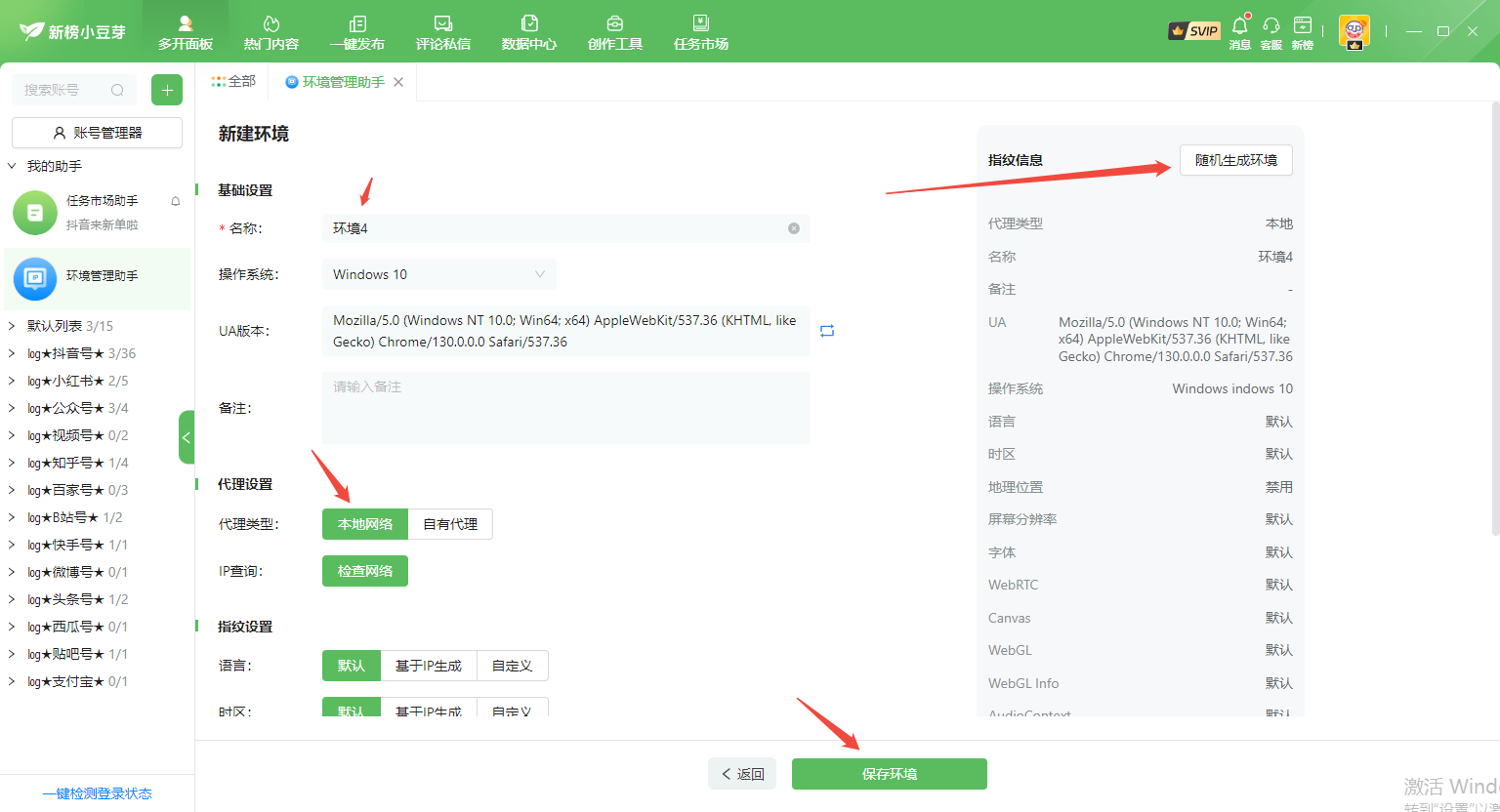Click the 备注 textarea
This screenshot has height=812, width=1500.
(566, 408)
